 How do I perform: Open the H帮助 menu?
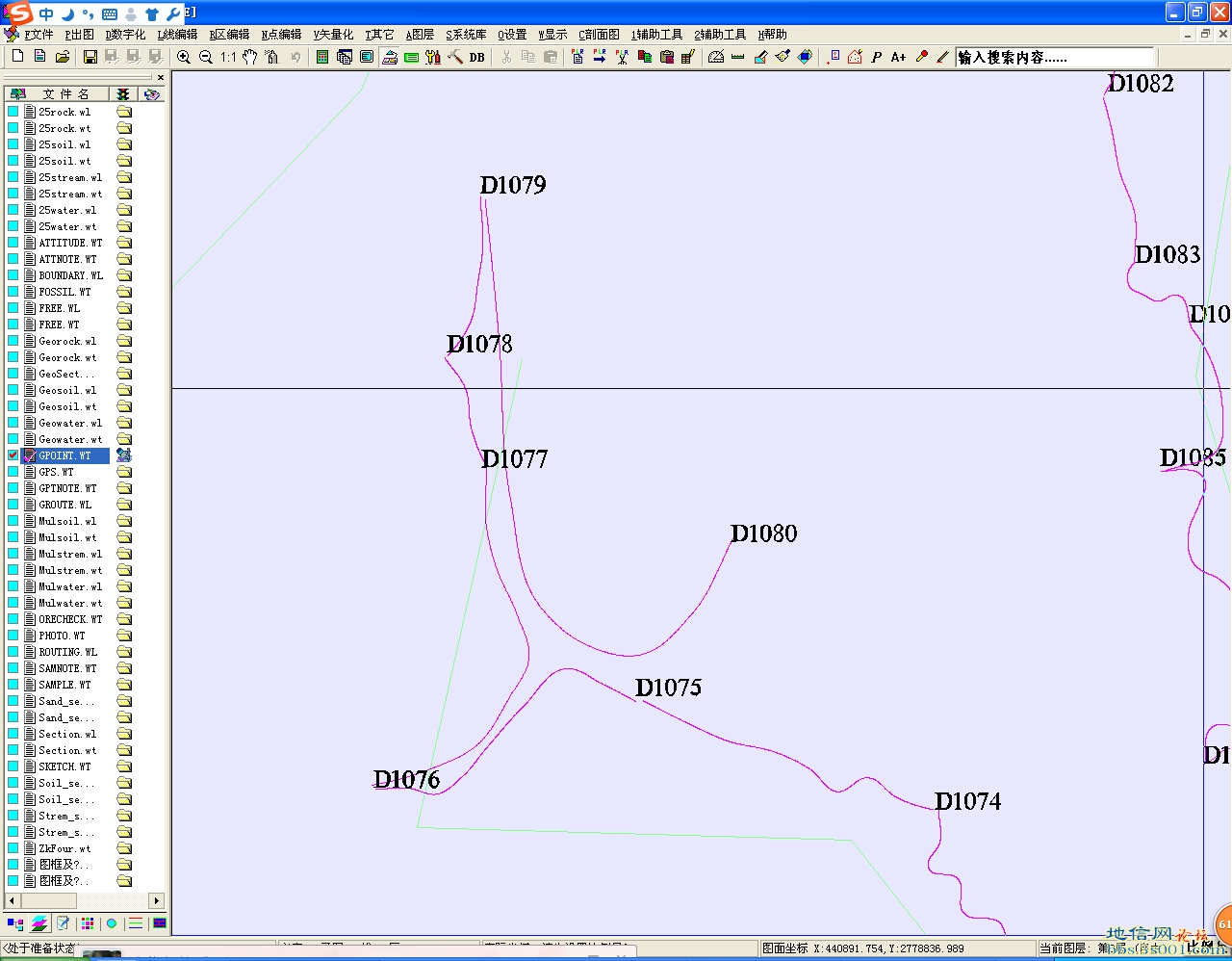(772, 35)
